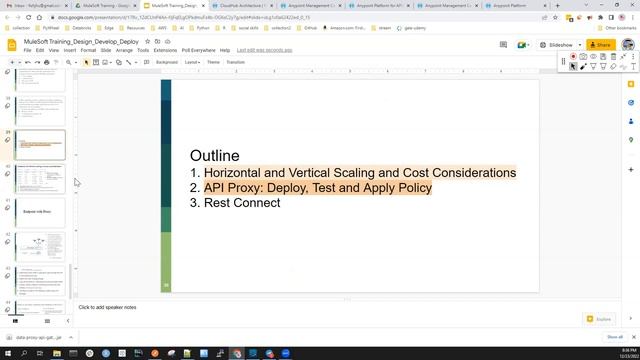Click the save icon in annotation toolbar
The width and height of the screenshot is (640, 360).
coord(603,57)
